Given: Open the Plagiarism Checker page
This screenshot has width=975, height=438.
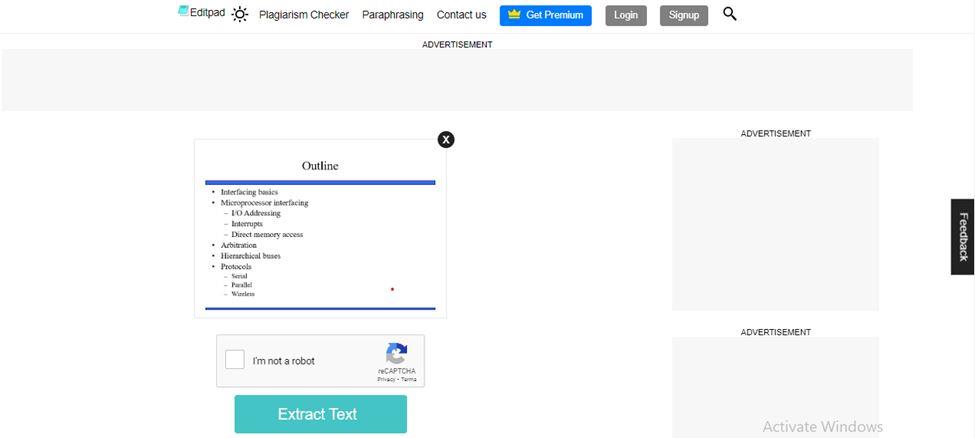Looking at the screenshot, I should 304,15.
